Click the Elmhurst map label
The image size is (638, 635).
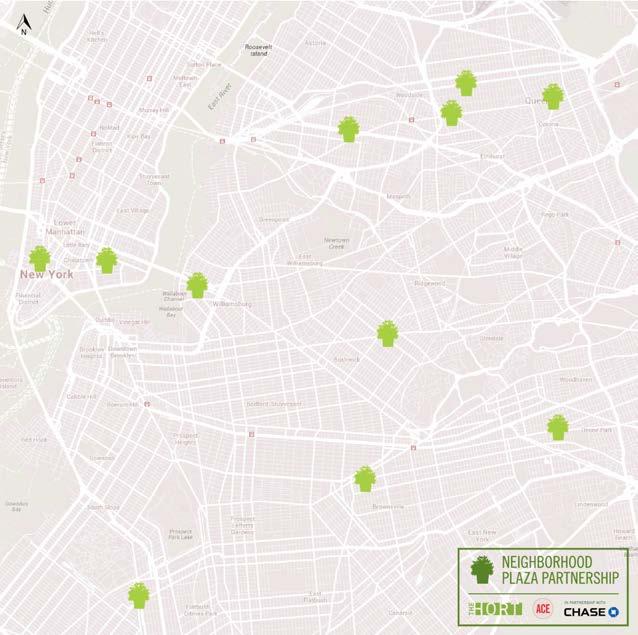(x=492, y=156)
